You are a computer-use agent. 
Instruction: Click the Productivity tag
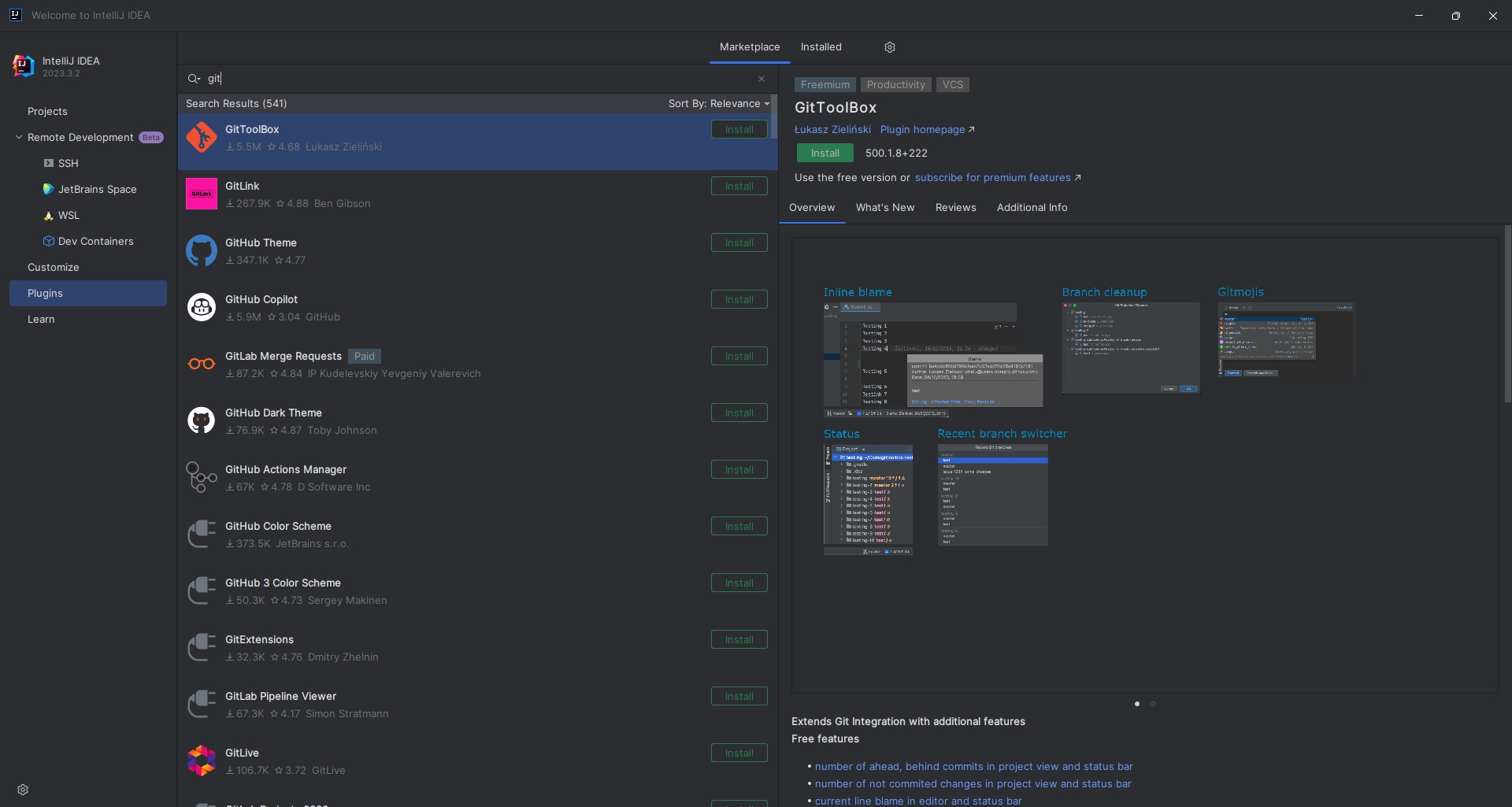pyautogui.click(x=896, y=85)
